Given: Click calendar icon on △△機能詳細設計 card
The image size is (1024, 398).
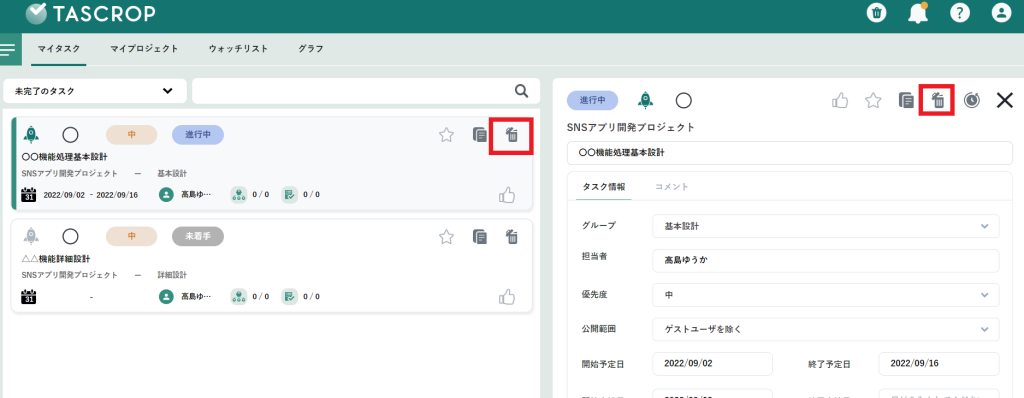Looking at the screenshot, I should (x=29, y=296).
